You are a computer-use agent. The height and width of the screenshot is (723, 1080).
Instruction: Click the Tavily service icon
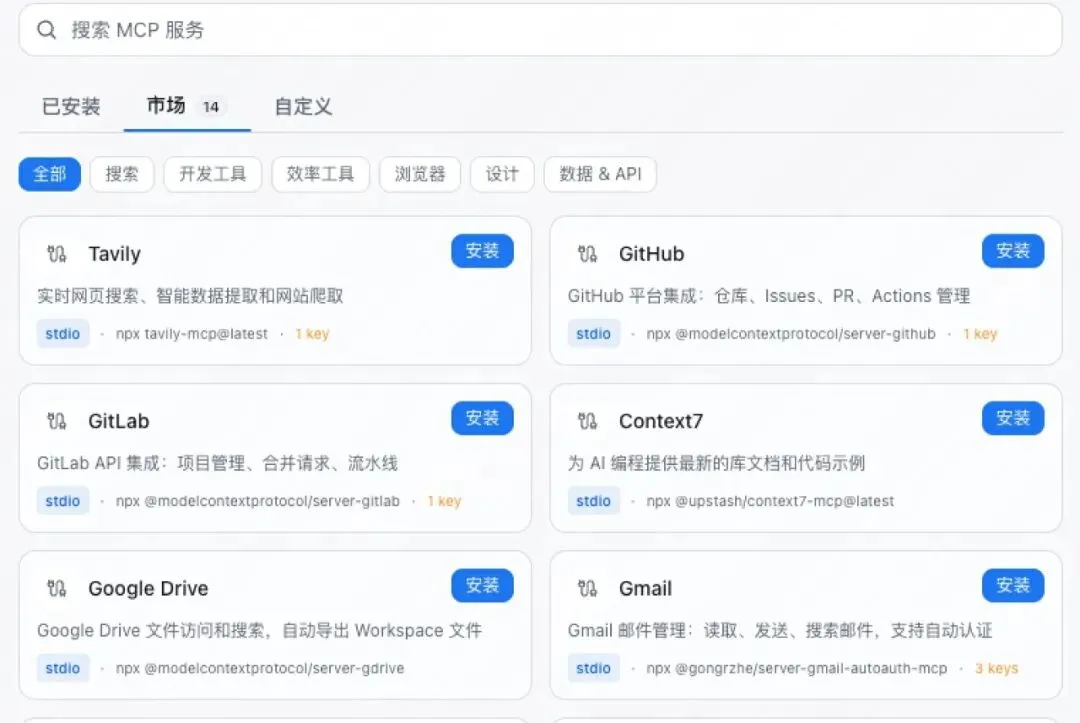click(x=56, y=254)
